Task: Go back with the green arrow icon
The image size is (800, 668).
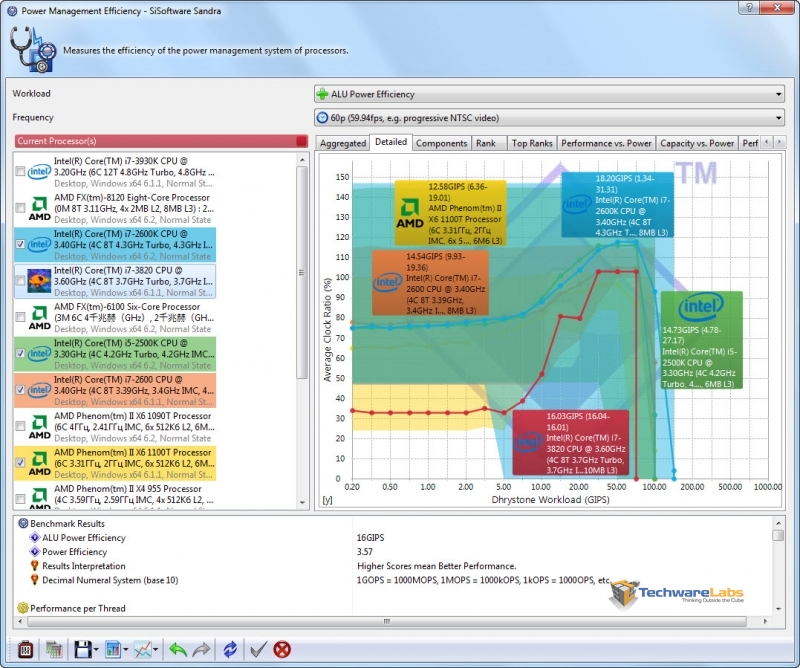Action: coord(178,649)
